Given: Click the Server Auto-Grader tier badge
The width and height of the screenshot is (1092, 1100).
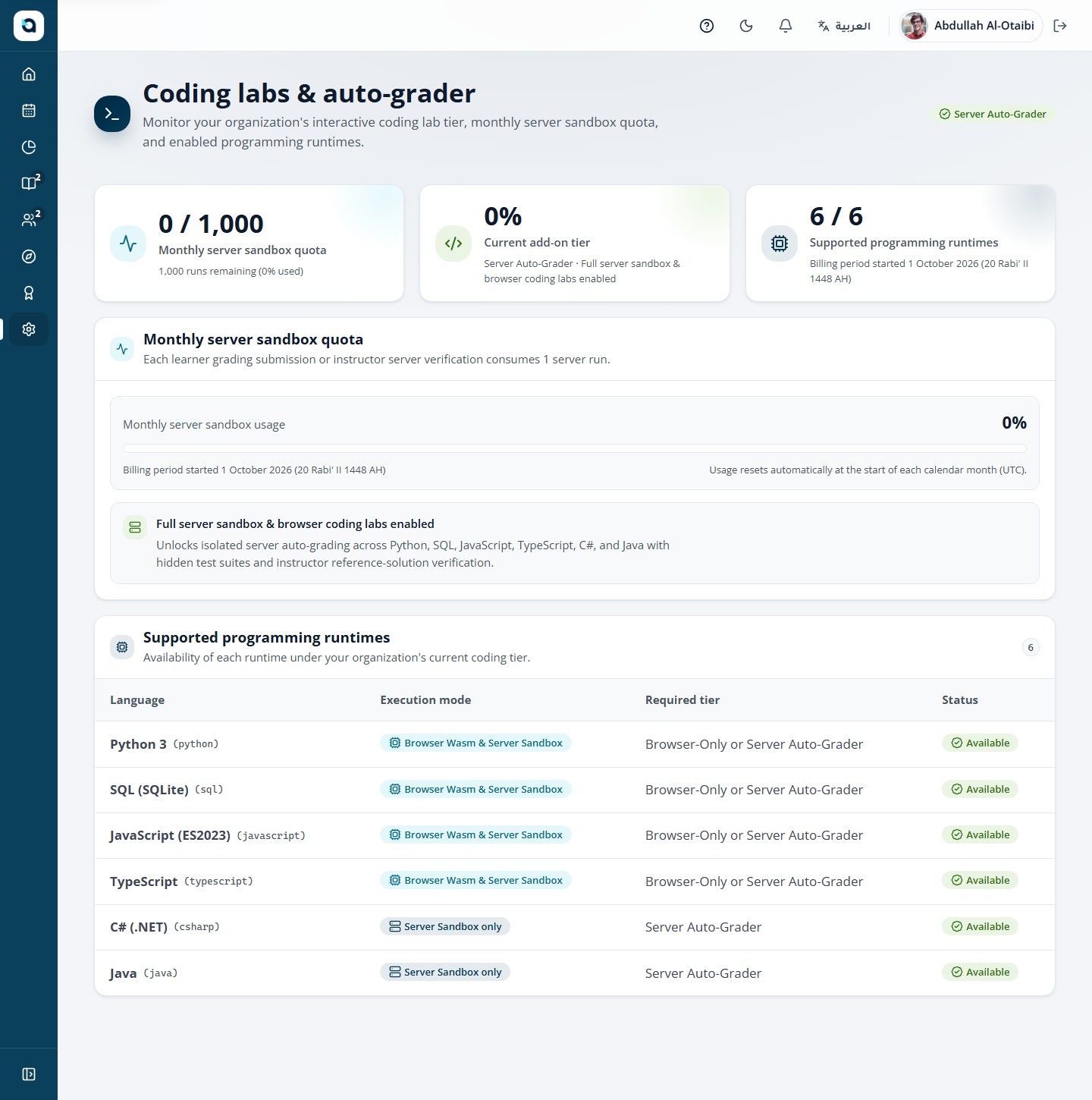Looking at the screenshot, I should coord(993,114).
